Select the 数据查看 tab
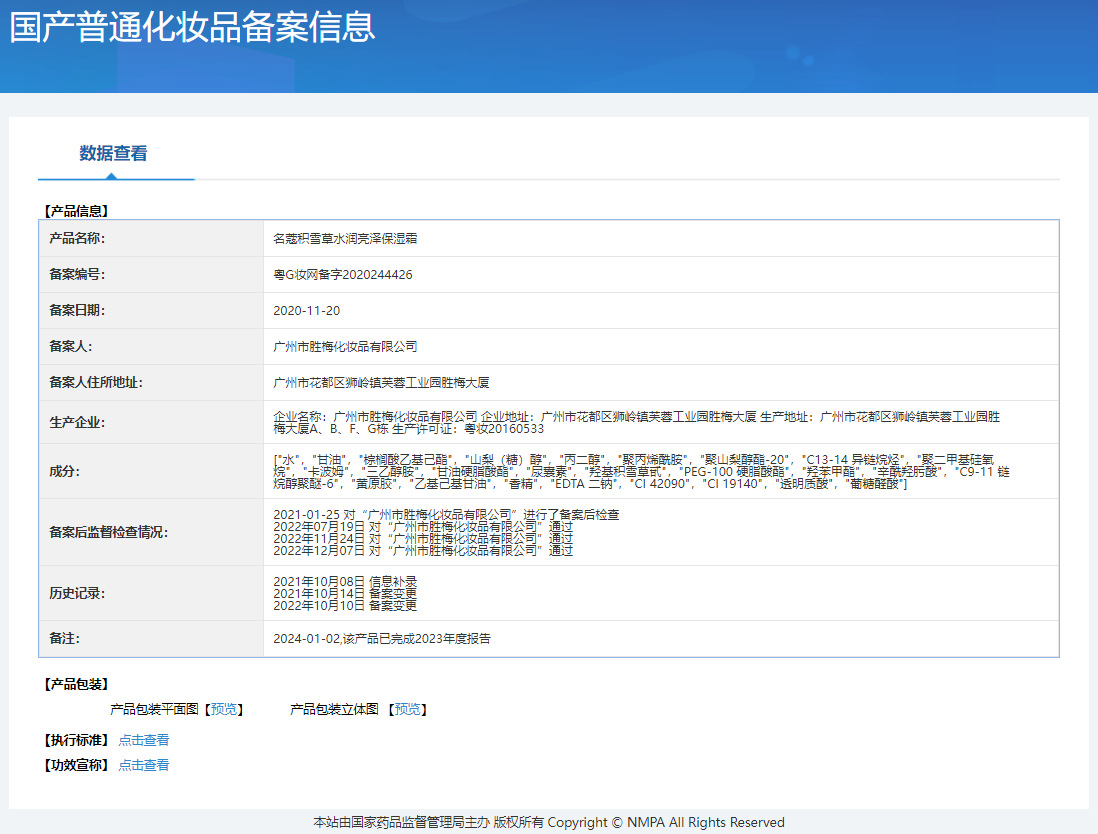The height and width of the screenshot is (834, 1098). coord(113,153)
